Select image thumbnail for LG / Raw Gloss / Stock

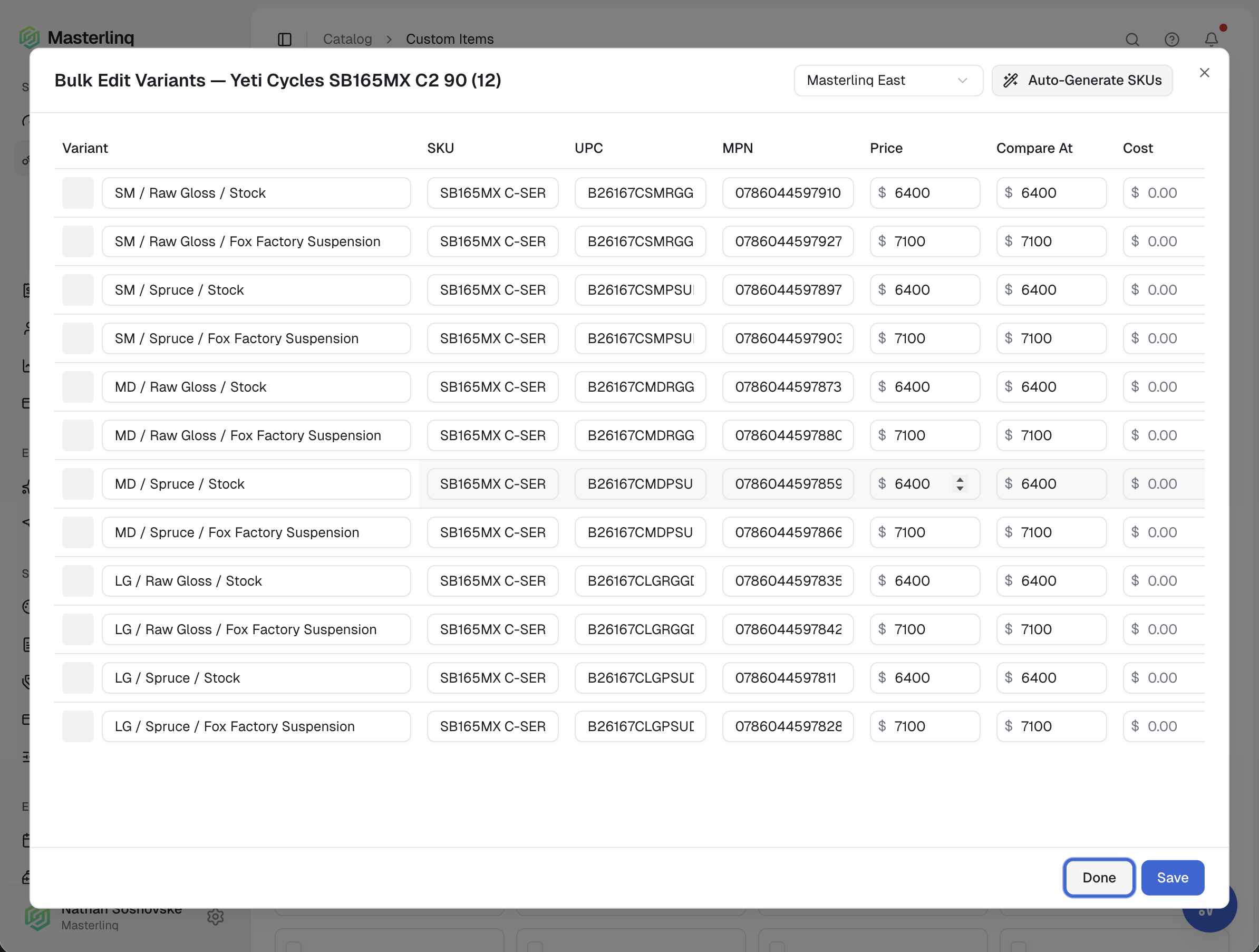[78, 580]
